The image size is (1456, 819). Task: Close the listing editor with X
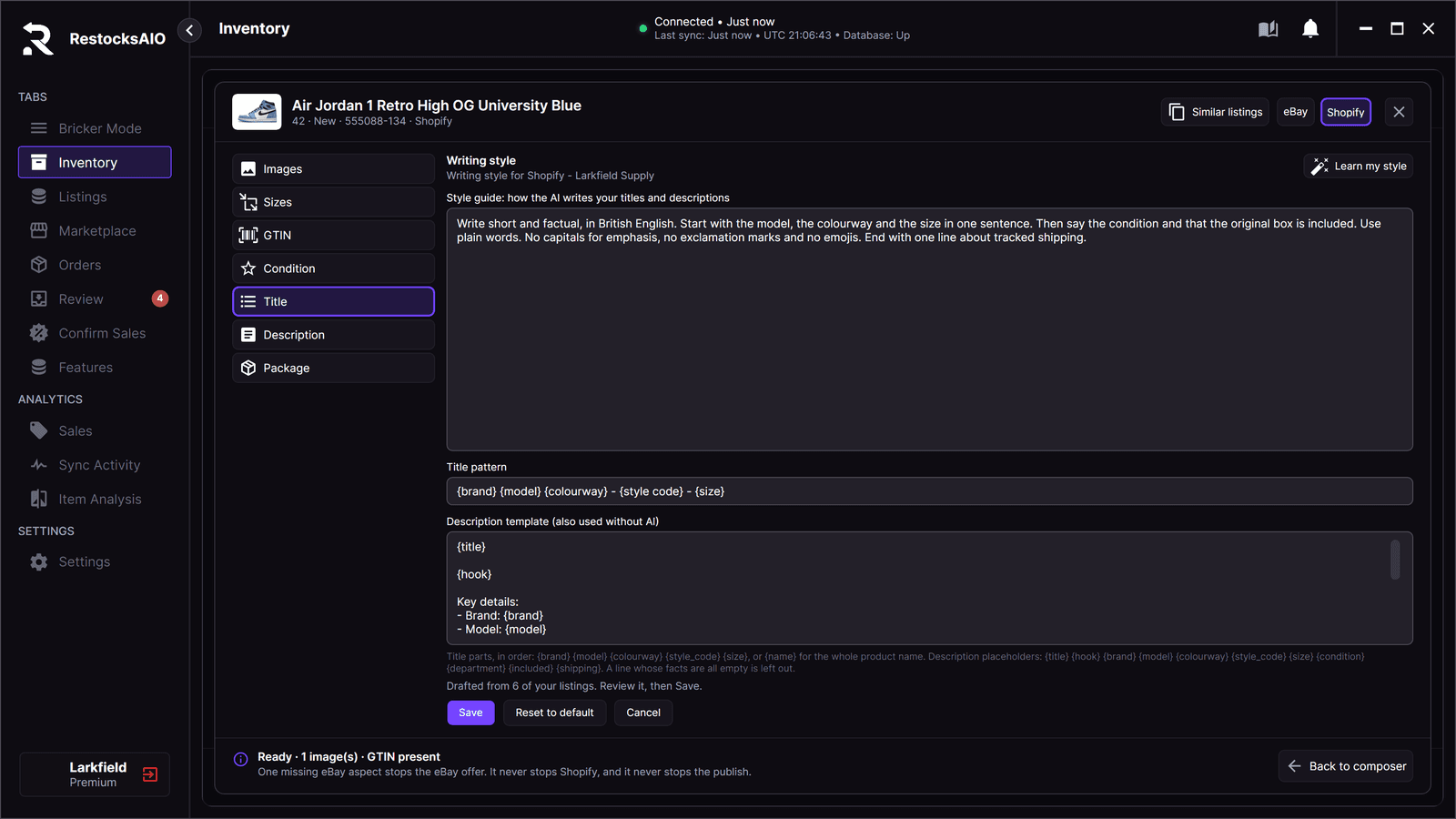1399,112
